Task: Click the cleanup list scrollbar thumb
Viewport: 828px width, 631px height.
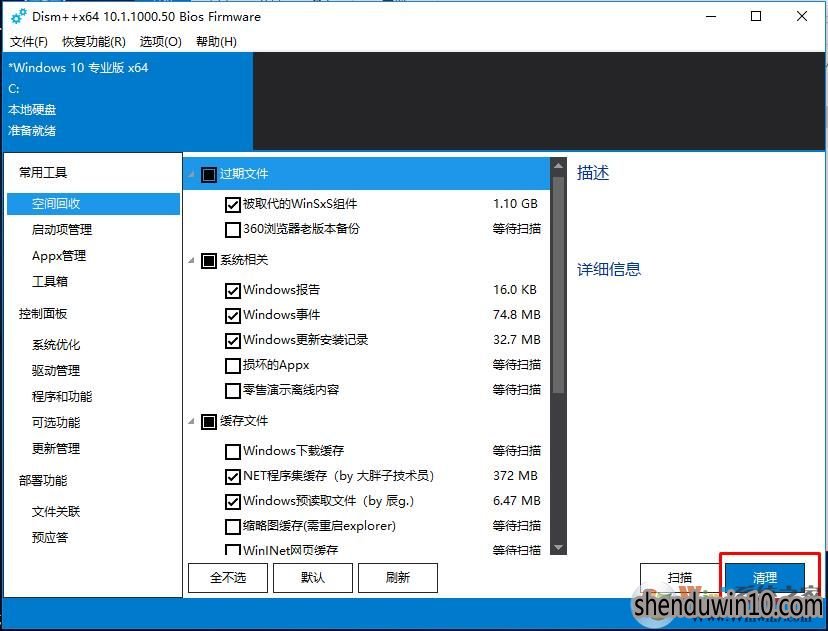Action: pos(558,285)
